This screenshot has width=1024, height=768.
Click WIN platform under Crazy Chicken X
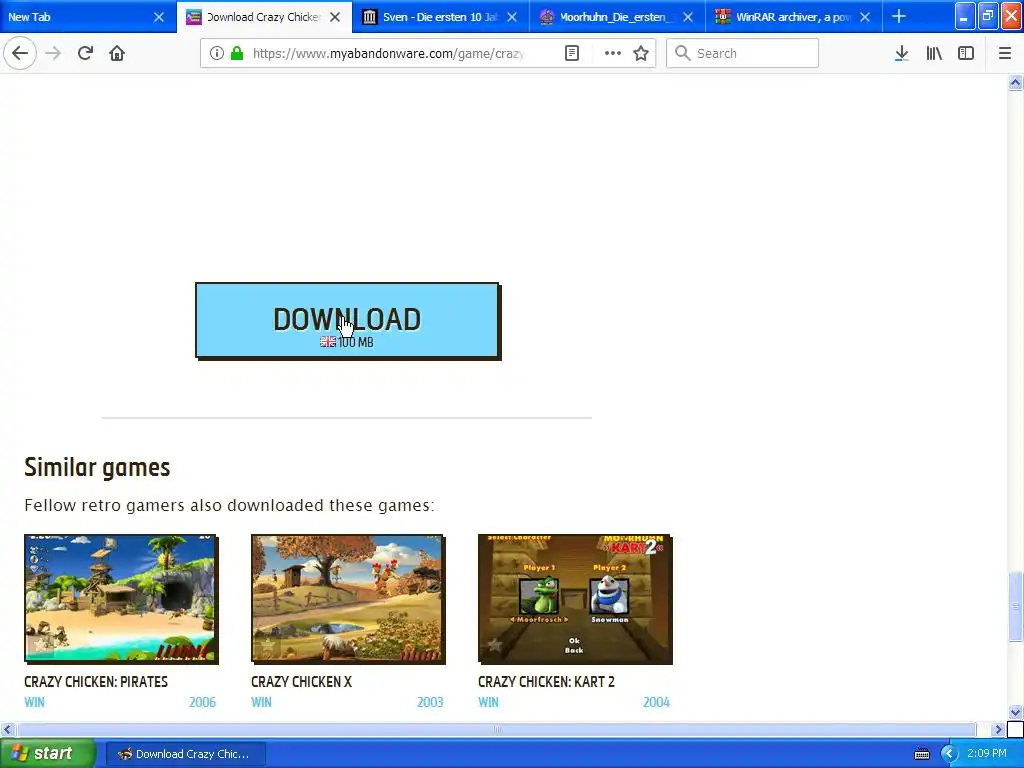261,702
